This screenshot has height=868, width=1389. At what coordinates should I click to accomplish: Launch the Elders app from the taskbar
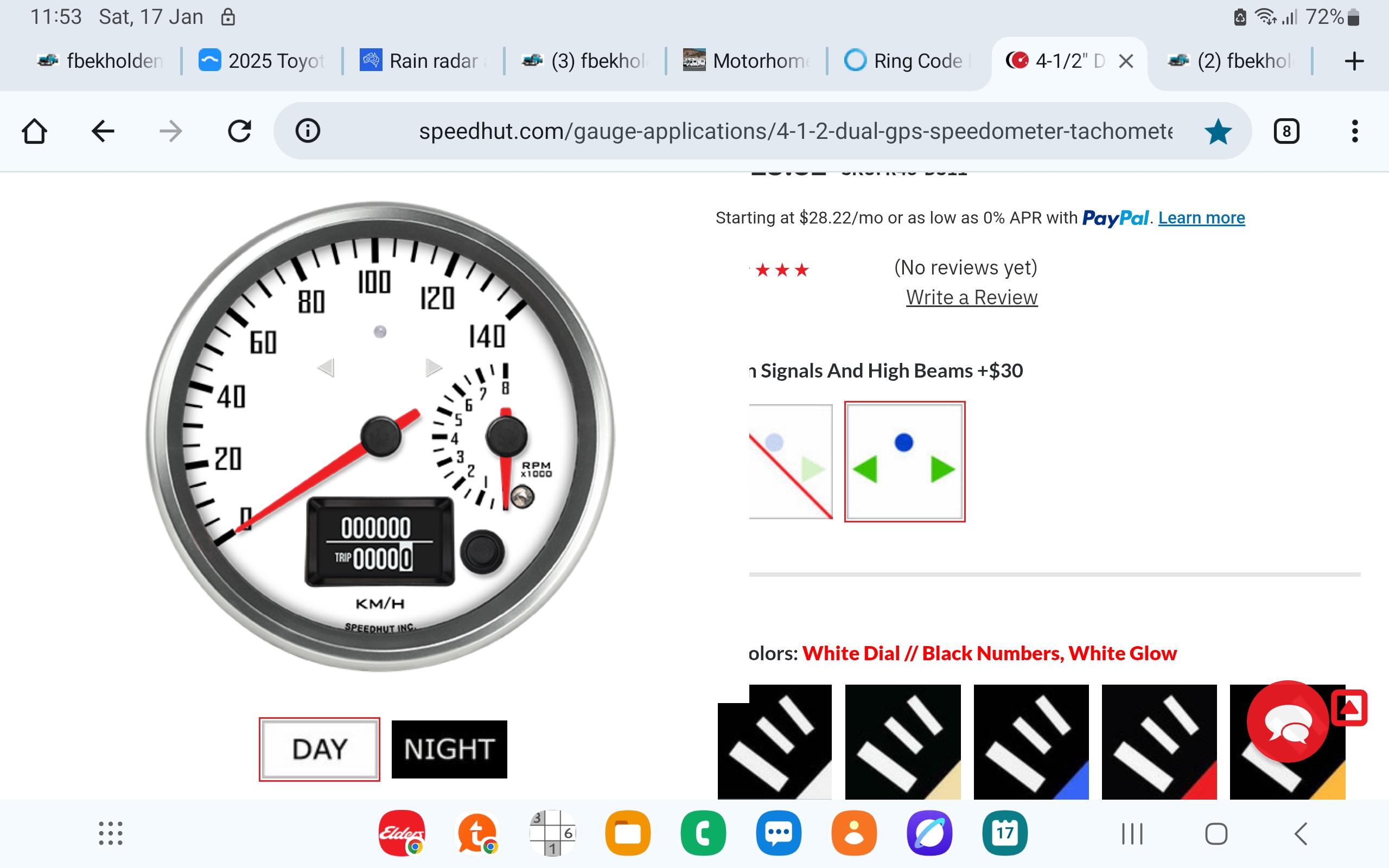tap(400, 832)
